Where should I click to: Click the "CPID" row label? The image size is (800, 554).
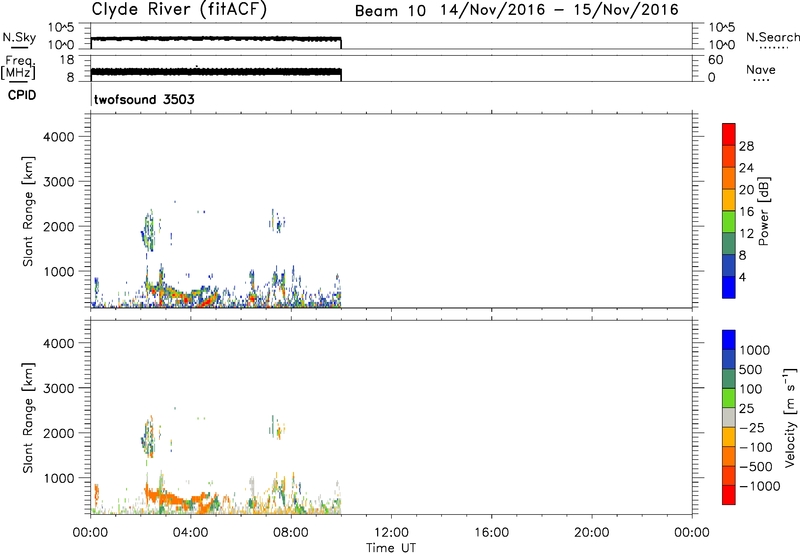click(x=21, y=95)
